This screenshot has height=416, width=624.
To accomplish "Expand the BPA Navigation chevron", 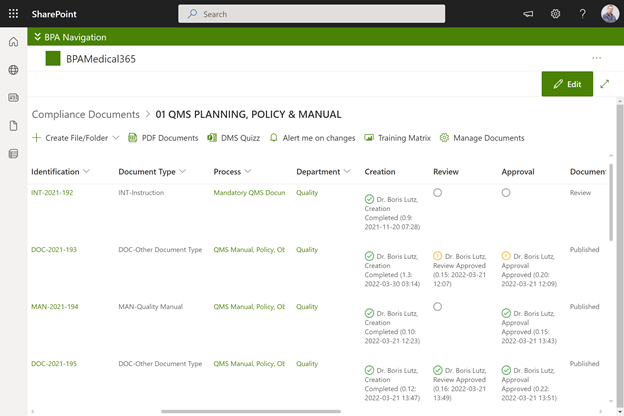I will tap(37, 36).
